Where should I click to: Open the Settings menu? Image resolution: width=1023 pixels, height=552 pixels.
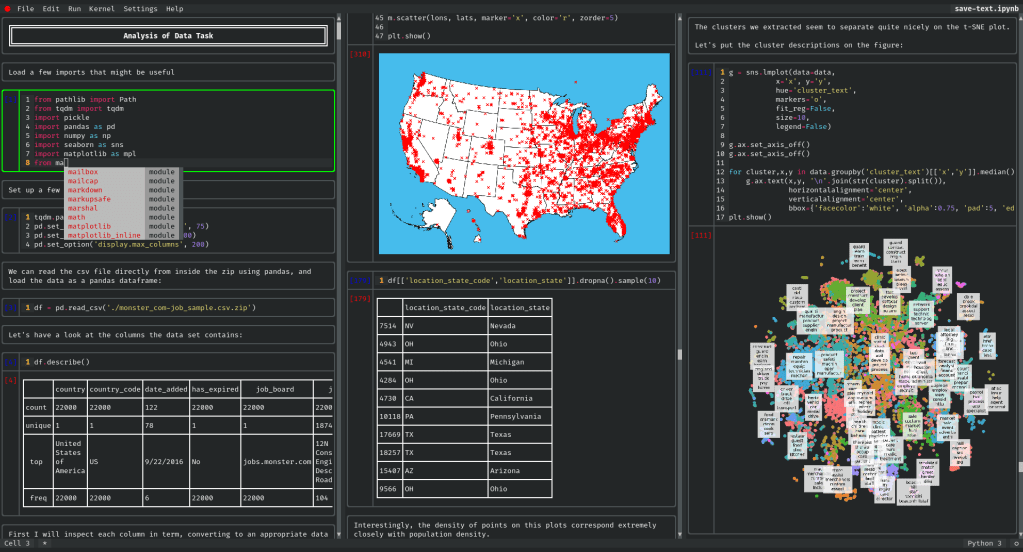click(139, 8)
